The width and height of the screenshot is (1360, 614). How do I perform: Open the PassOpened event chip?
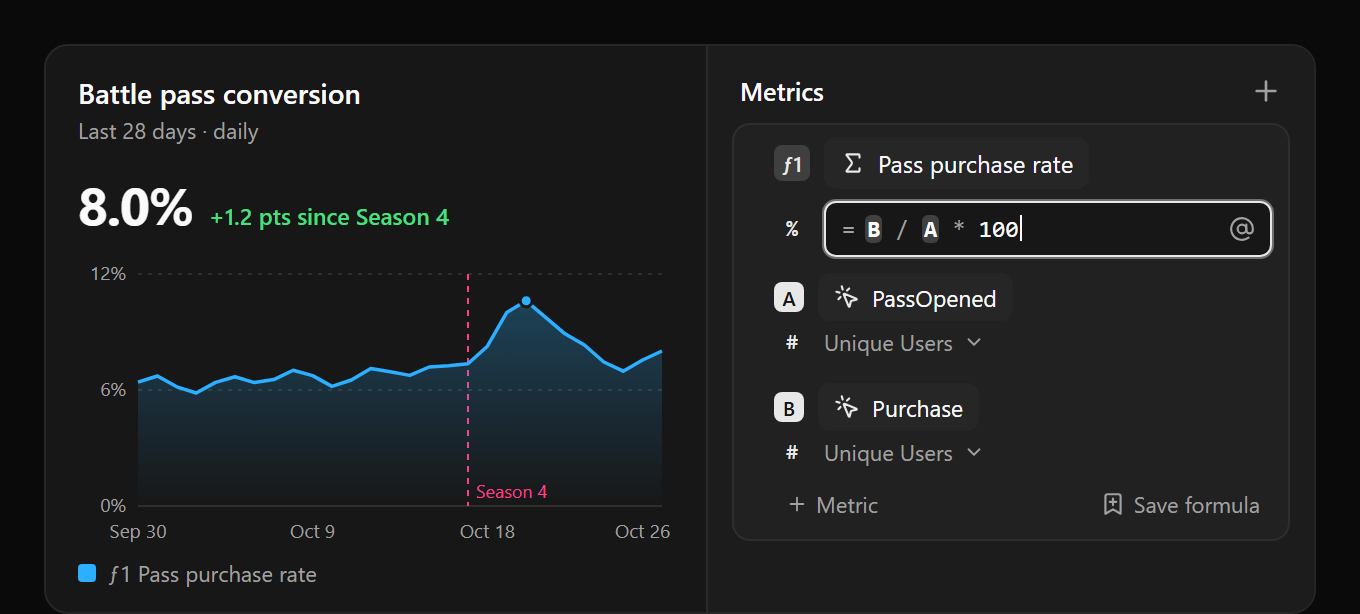[915, 298]
